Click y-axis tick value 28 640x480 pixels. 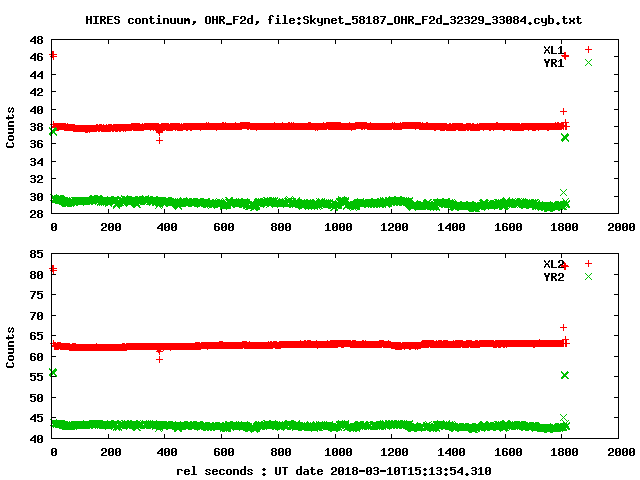click(x=36, y=213)
